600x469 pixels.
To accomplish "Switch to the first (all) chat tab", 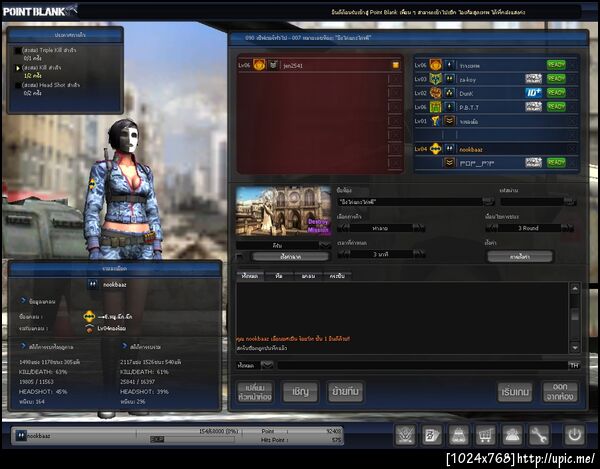I will coord(250,276).
